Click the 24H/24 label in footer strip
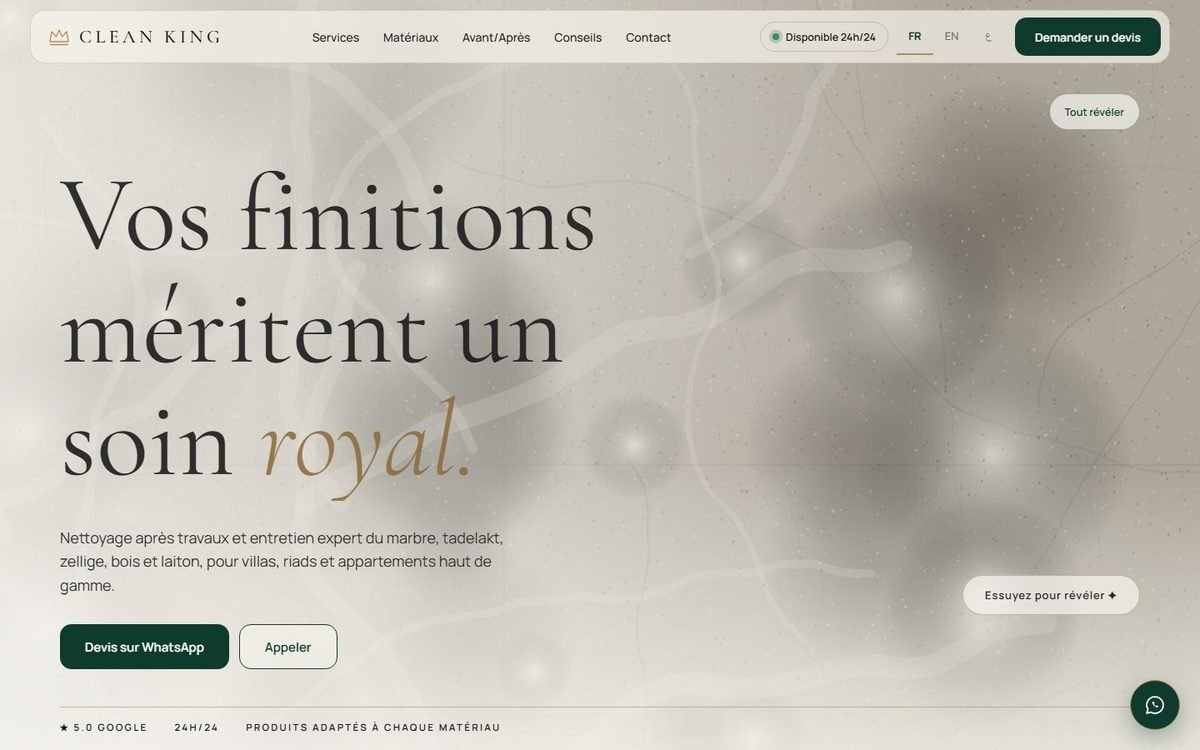1200x750 pixels. tap(197, 728)
